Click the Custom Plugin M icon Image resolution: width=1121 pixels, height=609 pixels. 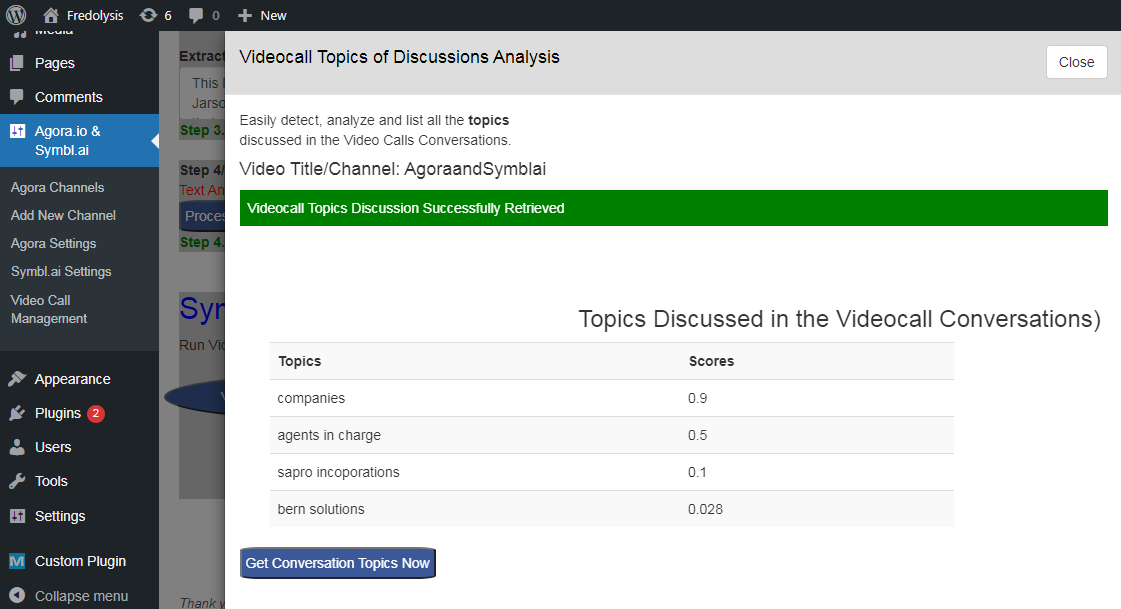[17, 561]
